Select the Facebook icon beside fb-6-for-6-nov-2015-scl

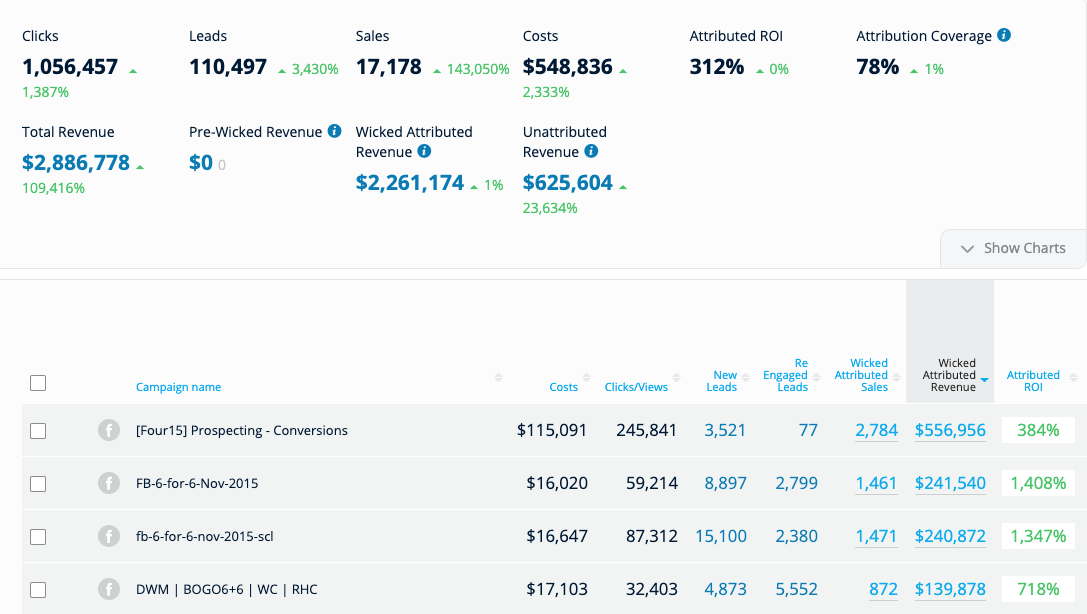109,536
